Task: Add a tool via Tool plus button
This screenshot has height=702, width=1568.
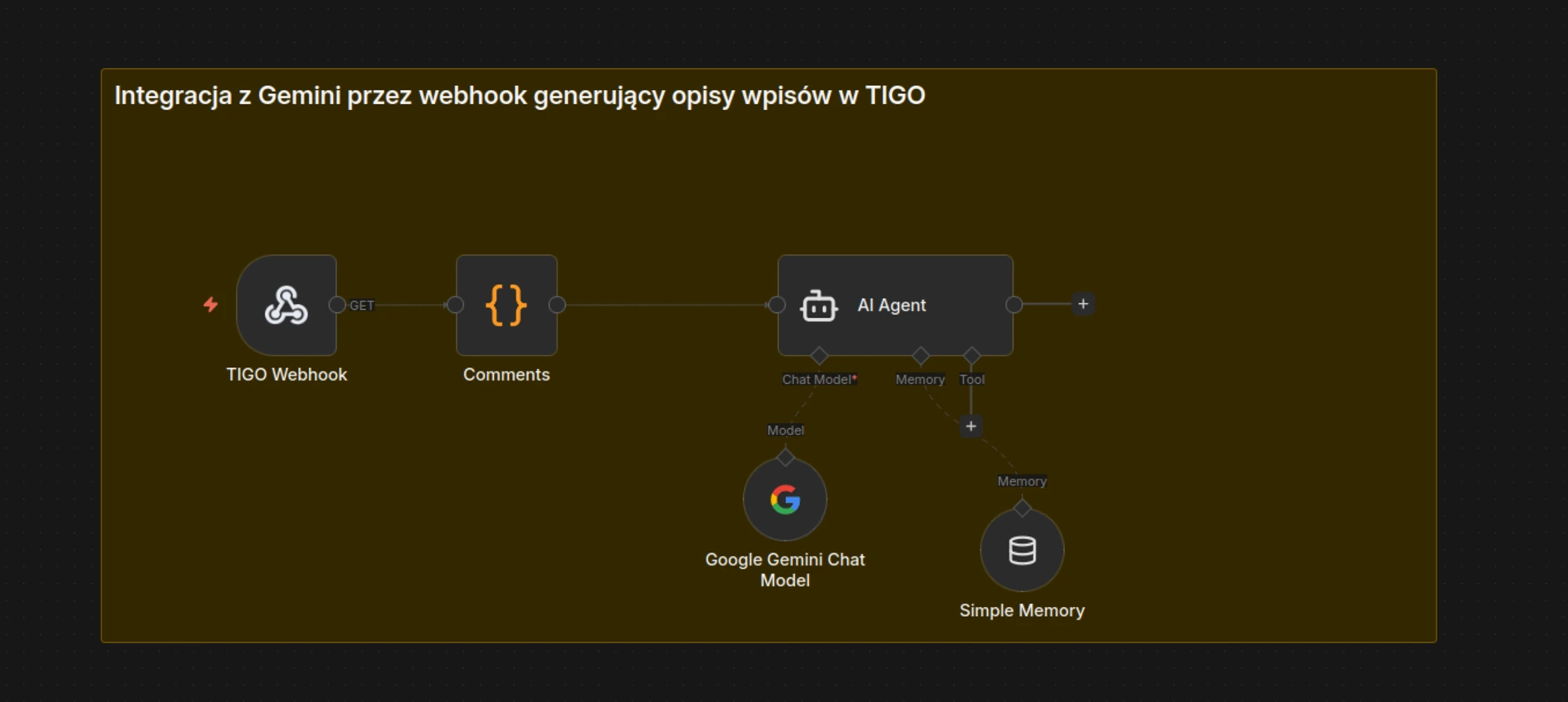Action: [971, 426]
